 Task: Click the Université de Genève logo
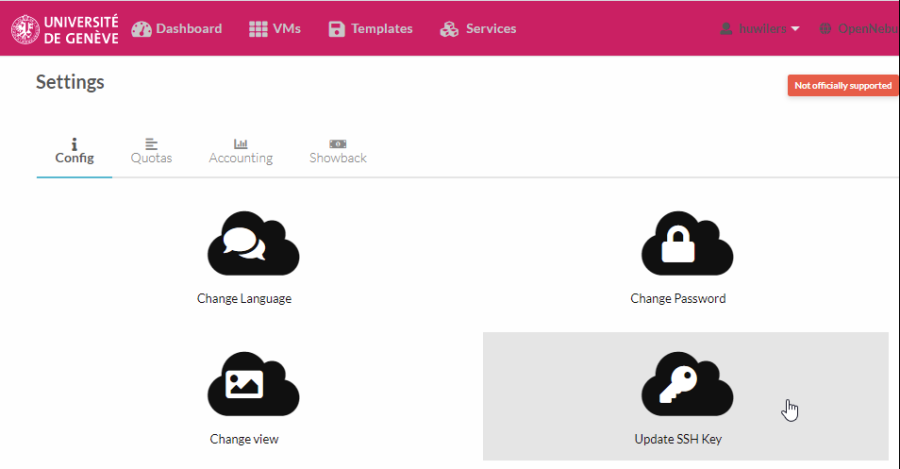(64, 29)
